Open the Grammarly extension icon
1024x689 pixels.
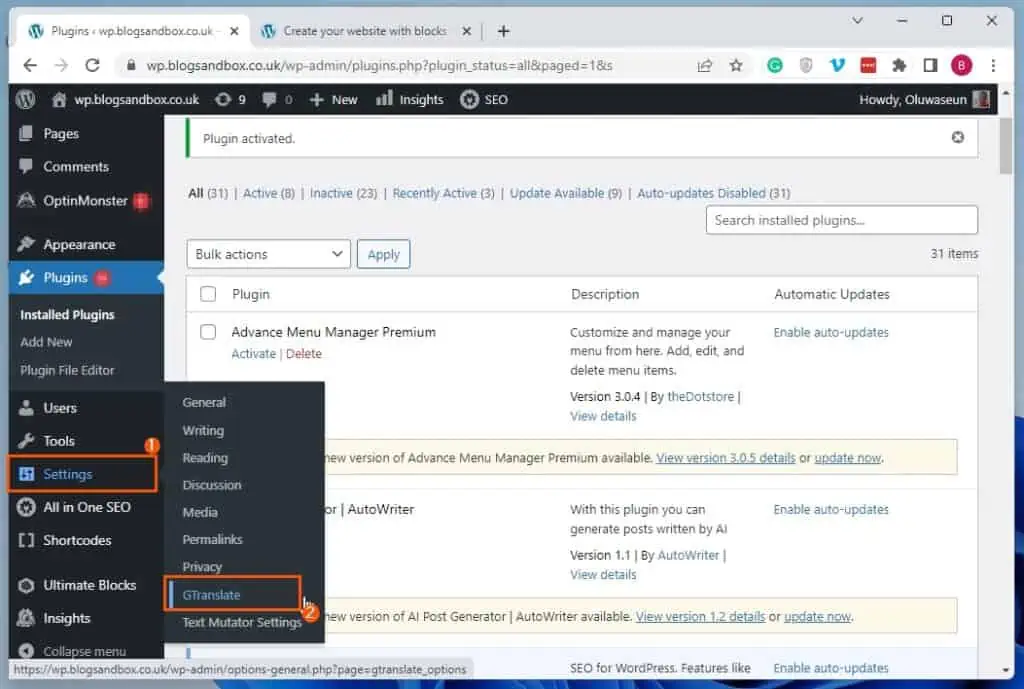click(775, 65)
